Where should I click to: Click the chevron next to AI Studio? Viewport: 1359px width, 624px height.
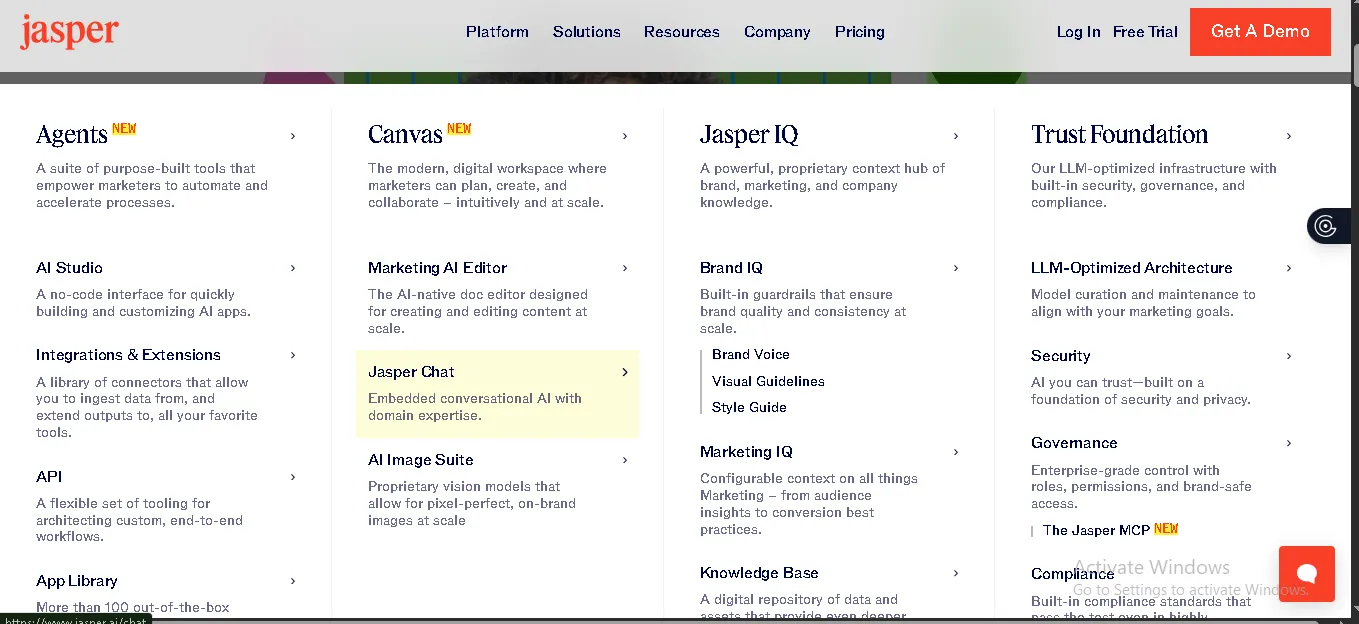[293, 268]
